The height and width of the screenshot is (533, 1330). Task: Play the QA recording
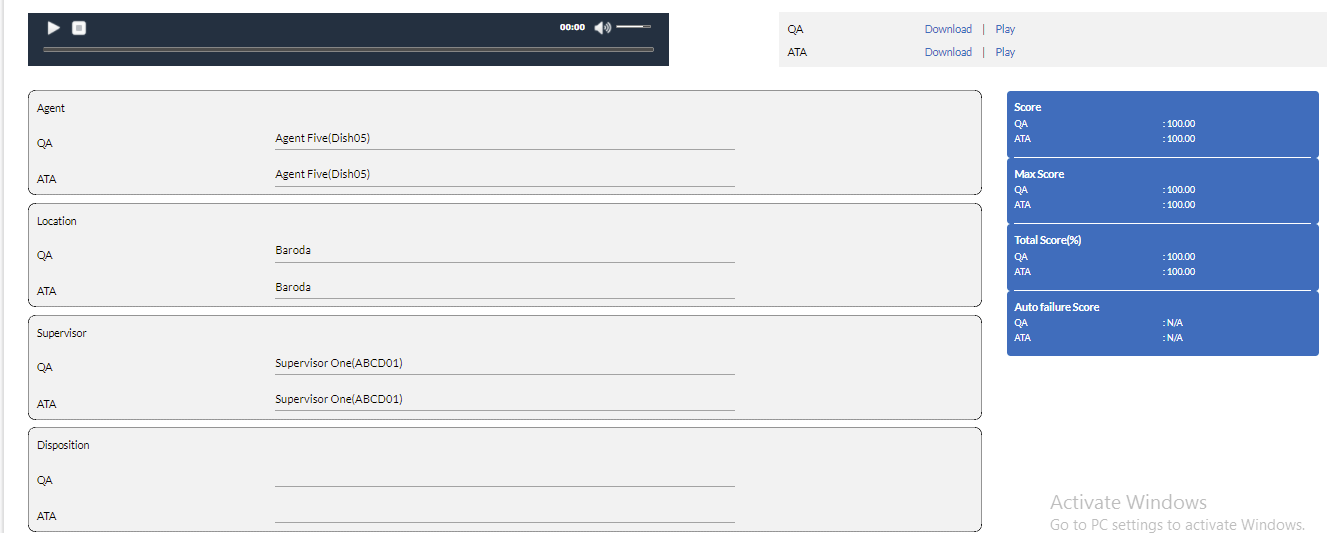tap(1005, 29)
